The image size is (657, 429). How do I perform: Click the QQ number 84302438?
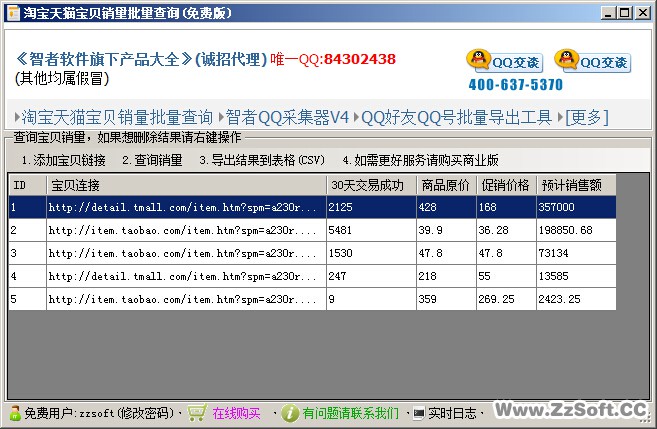(x=360, y=59)
